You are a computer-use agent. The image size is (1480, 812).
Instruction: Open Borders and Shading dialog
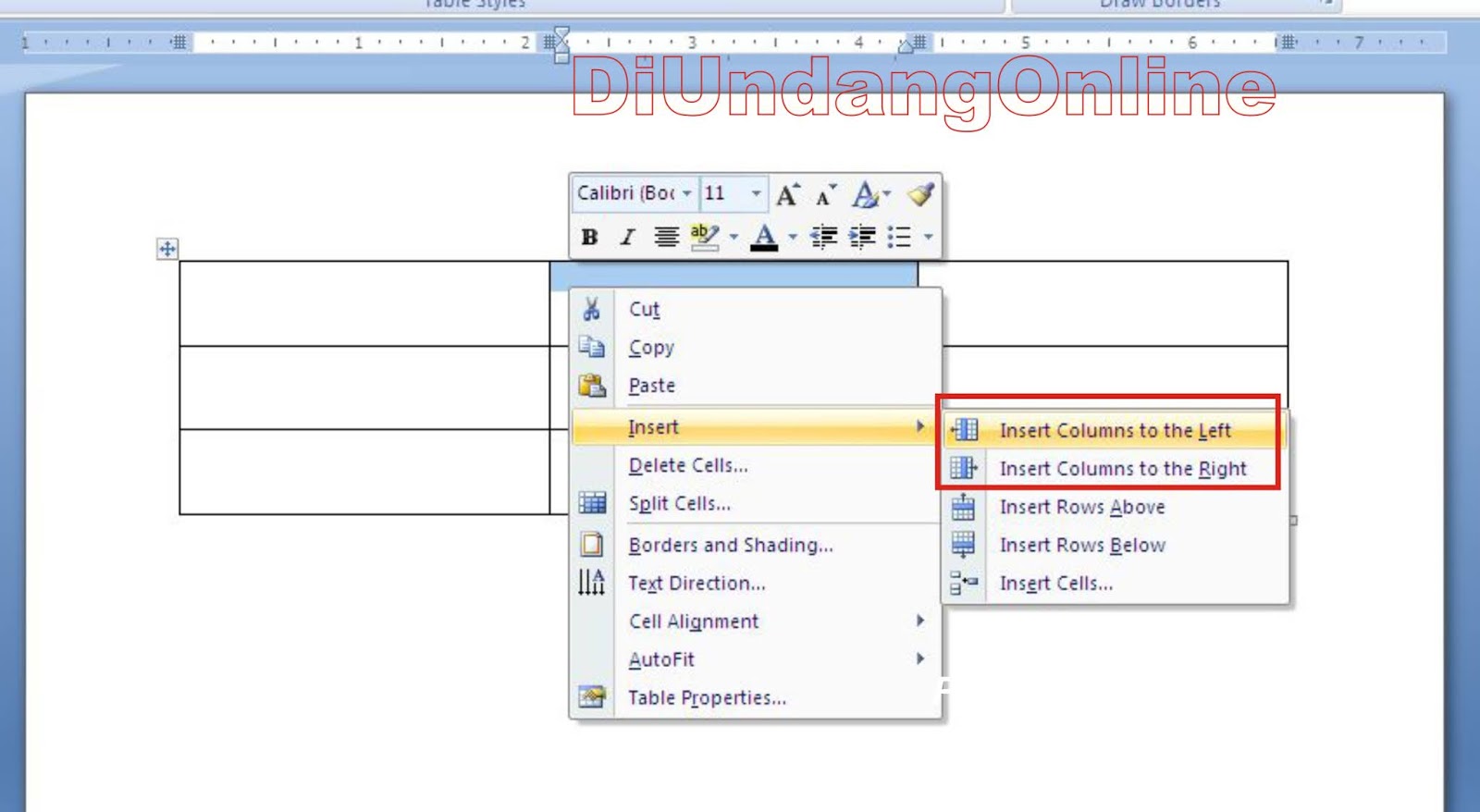coord(757,545)
